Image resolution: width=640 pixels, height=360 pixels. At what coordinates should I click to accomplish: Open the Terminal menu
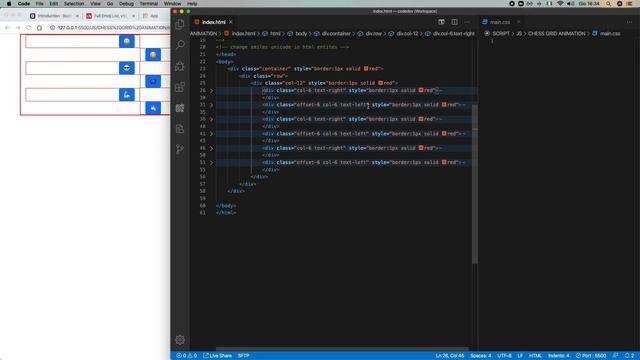149,4
